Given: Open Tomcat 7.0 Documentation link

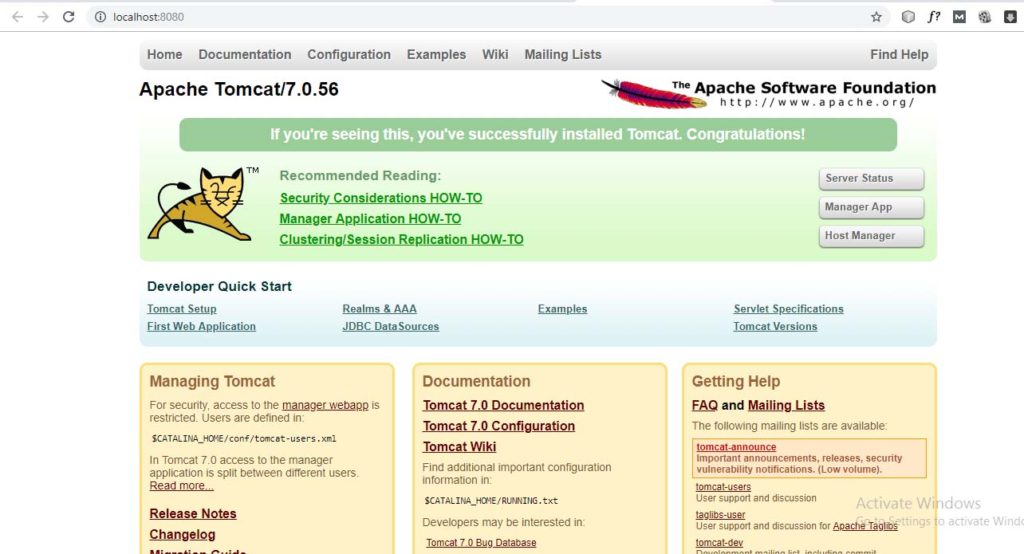Looking at the screenshot, I should 504,406.
